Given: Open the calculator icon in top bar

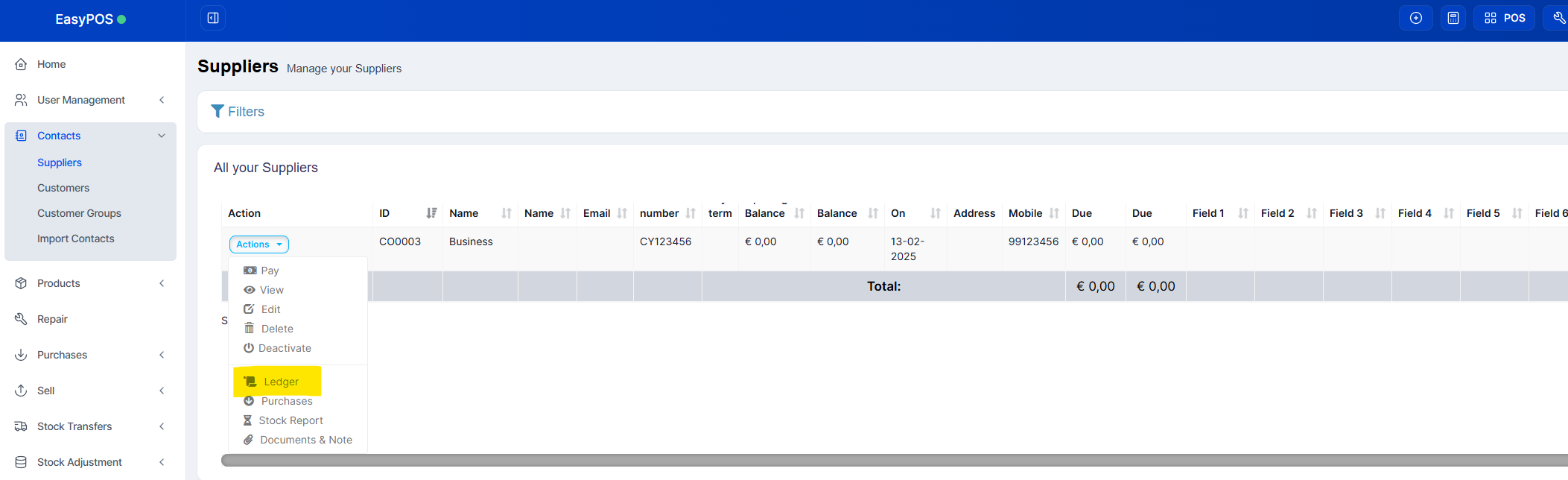Looking at the screenshot, I should [x=1453, y=18].
